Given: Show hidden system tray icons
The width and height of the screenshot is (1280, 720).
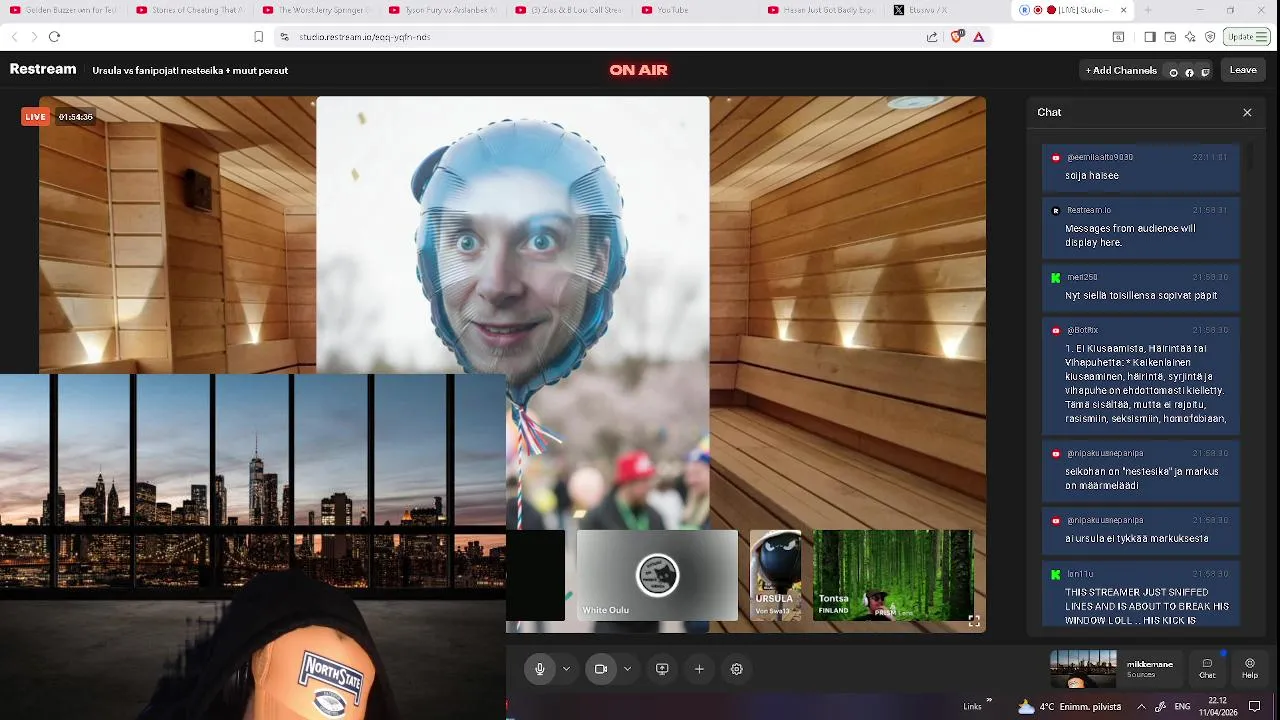Looking at the screenshot, I should (x=1141, y=706).
